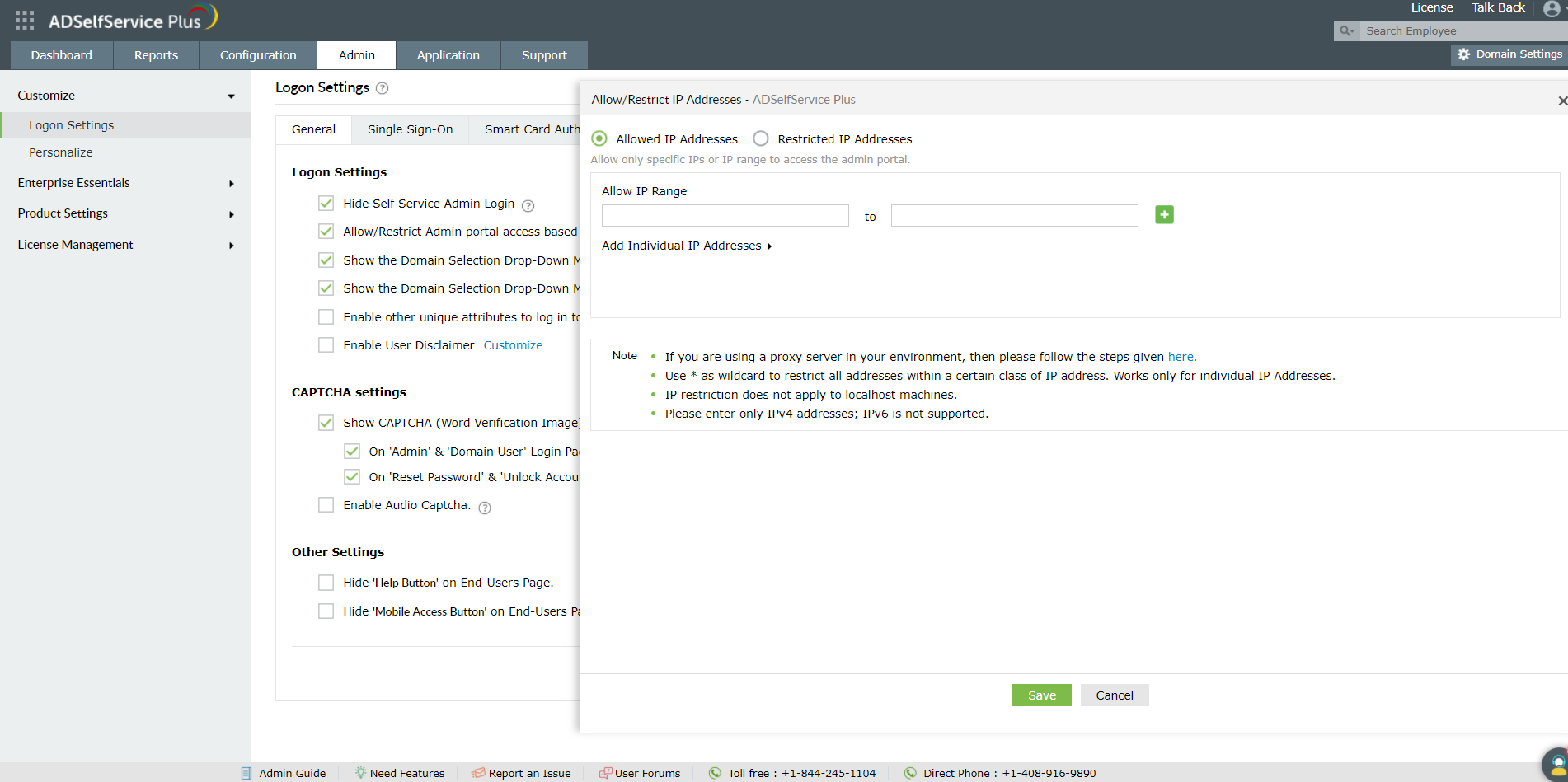Toggle Allow/Restrict Admin portal access checkbox

click(x=326, y=232)
